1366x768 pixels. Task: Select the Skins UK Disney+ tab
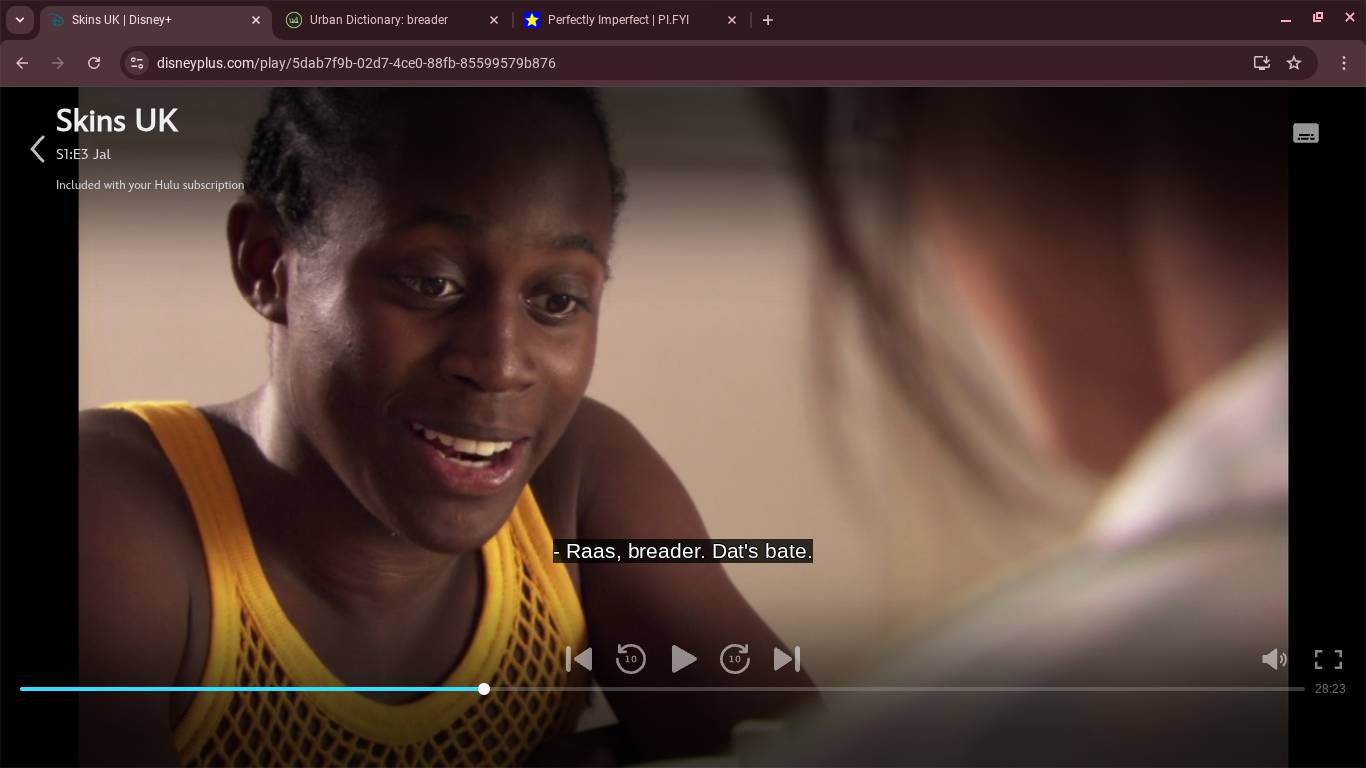point(155,20)
